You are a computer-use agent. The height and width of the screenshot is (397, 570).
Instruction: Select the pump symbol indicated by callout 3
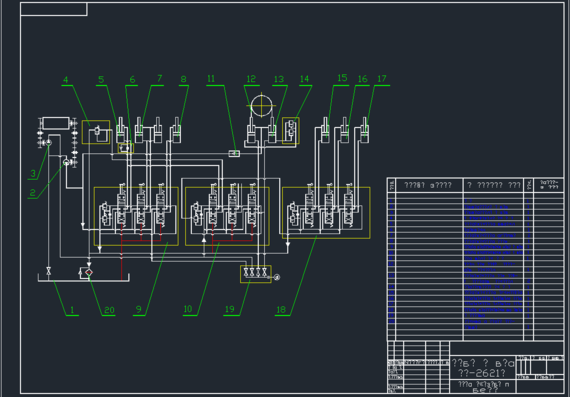tap(48, 143)
